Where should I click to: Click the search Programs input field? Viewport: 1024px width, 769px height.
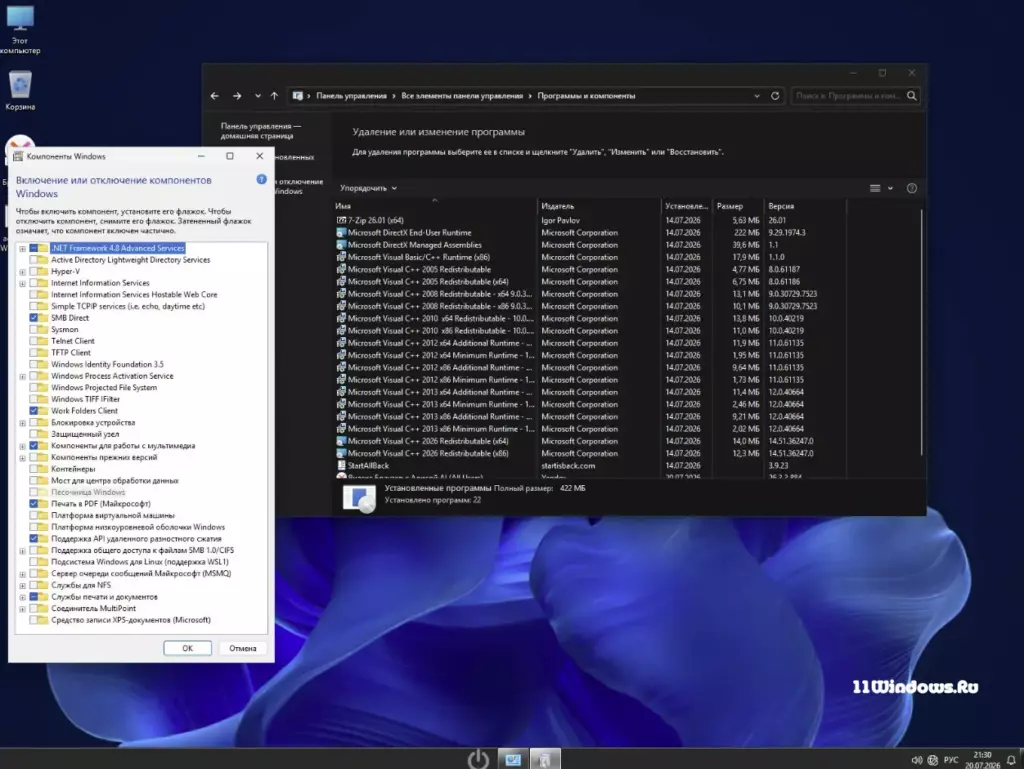[x=848, y=96]
